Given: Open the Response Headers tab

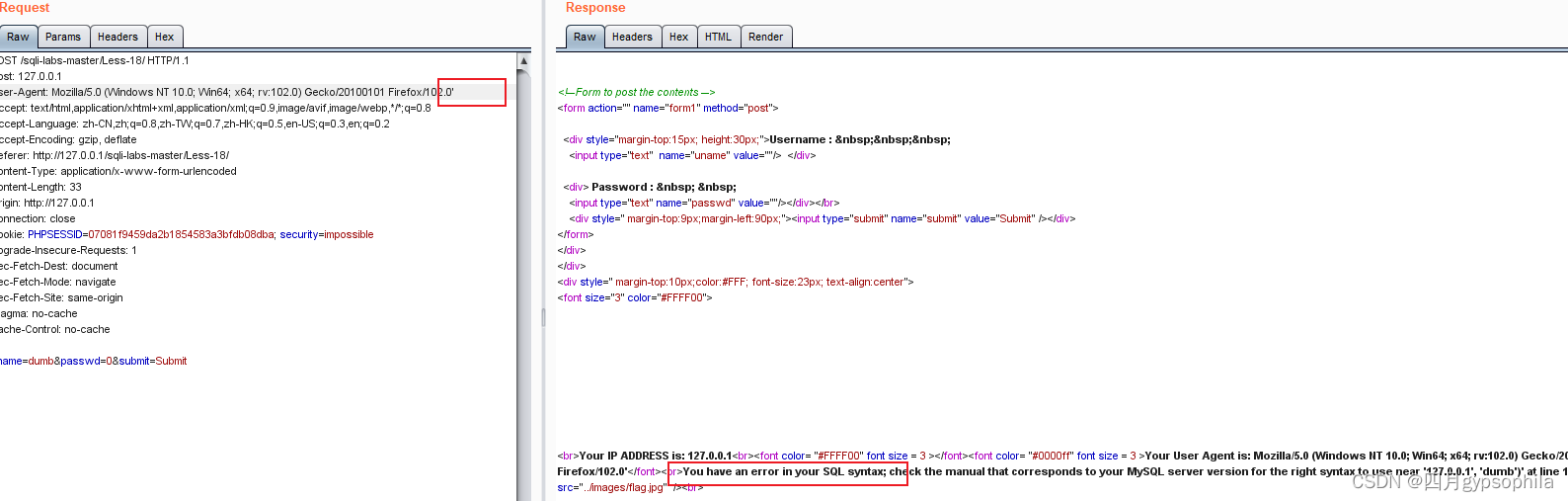Looking at the screenshot, I should (x=632, y=37).
